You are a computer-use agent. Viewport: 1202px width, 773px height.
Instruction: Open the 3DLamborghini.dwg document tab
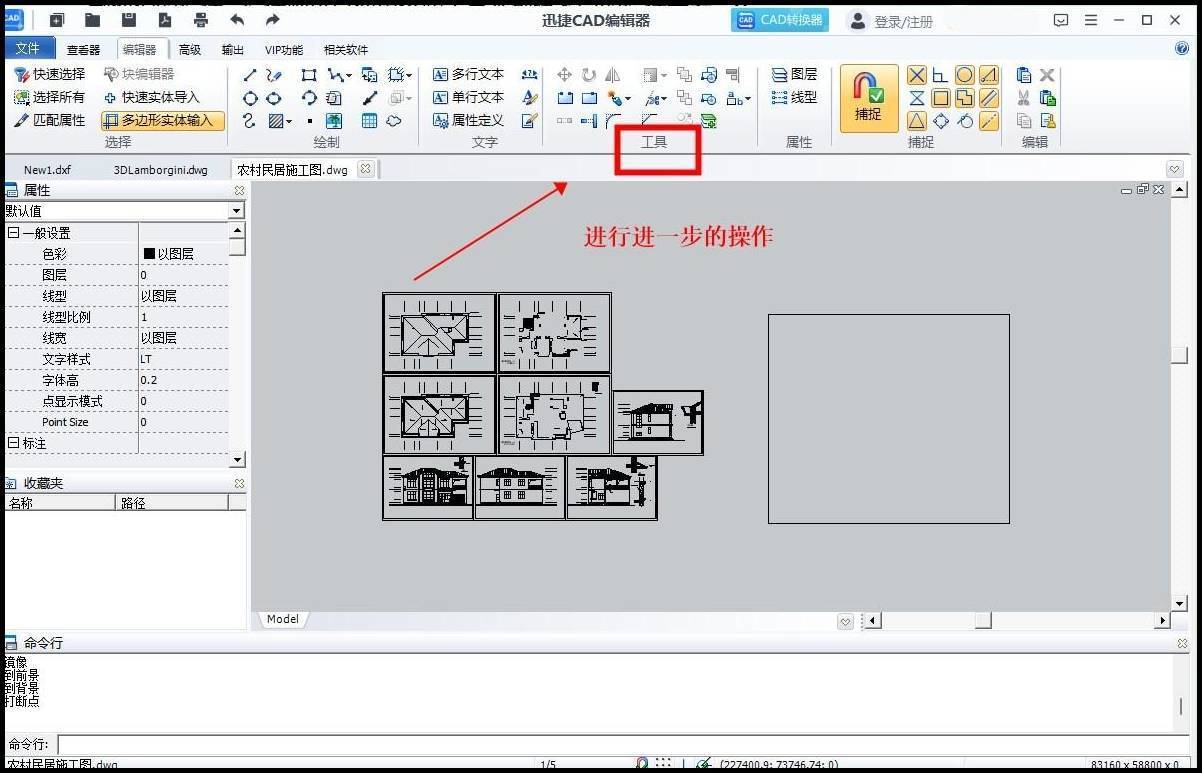pyautogui.click(x=159, y=169)
